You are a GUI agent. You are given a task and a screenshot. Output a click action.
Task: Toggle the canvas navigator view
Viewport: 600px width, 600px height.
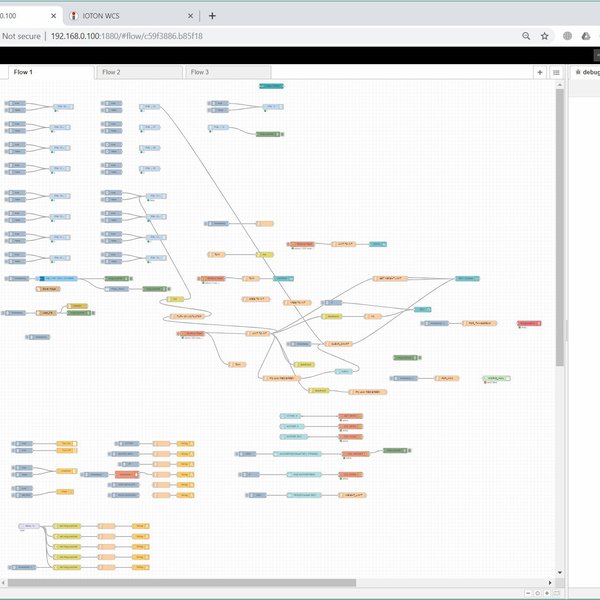[x=556, y=593]
